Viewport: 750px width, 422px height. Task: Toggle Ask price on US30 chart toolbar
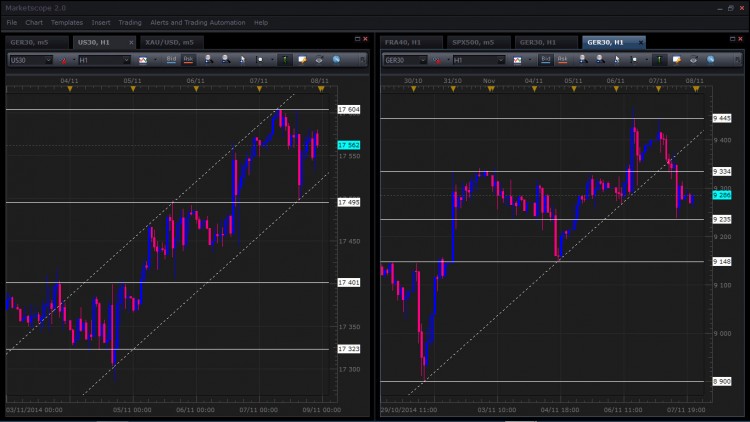coord(188,60)
